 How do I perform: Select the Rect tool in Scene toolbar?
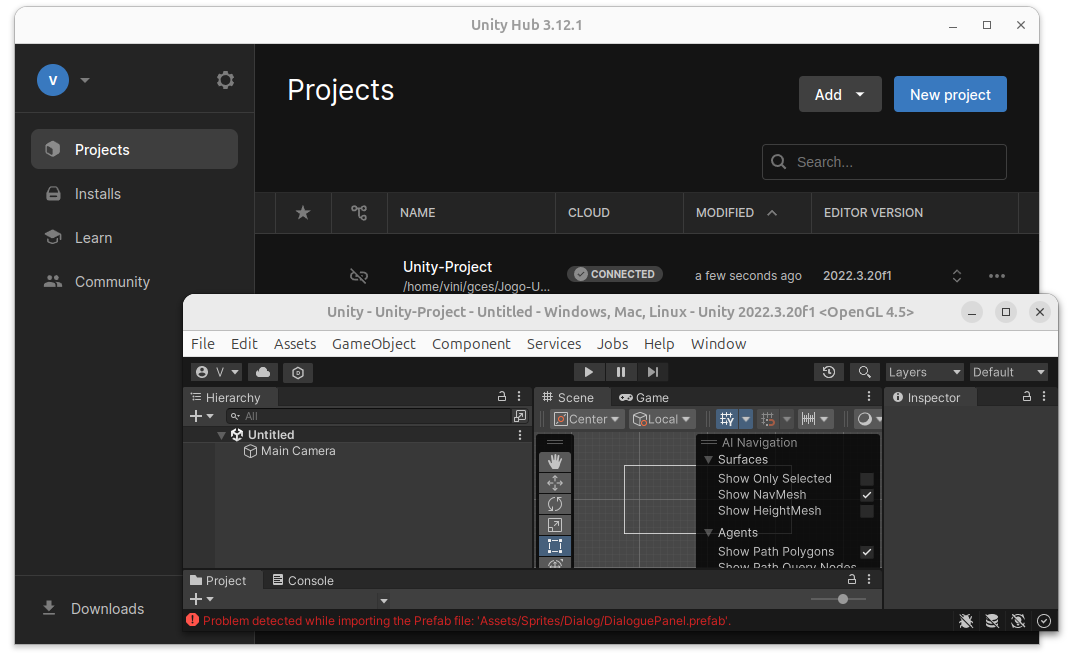click(555, 546)
